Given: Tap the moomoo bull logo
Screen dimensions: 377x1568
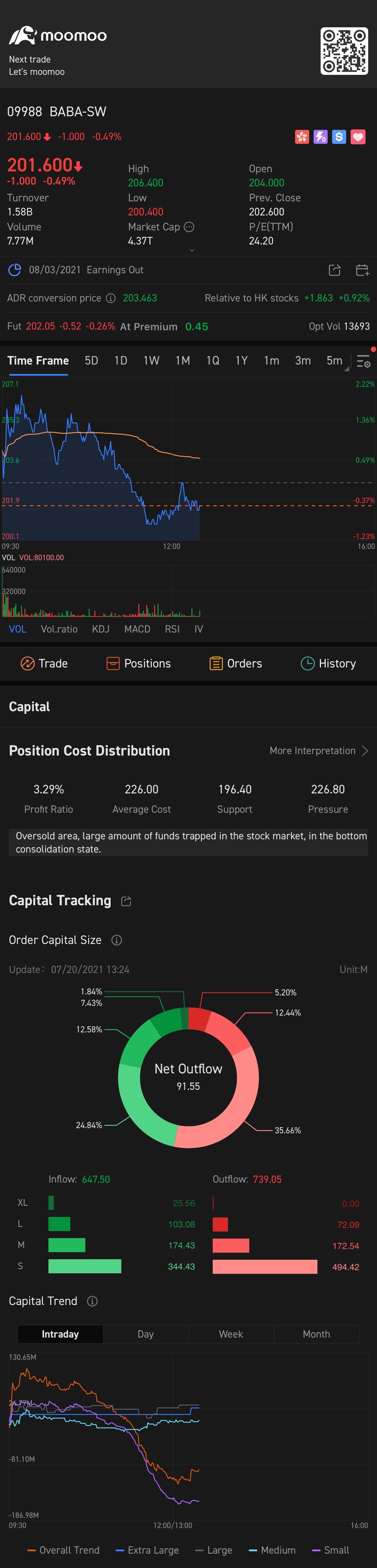Looking at the screenshot, I should 23,35.
